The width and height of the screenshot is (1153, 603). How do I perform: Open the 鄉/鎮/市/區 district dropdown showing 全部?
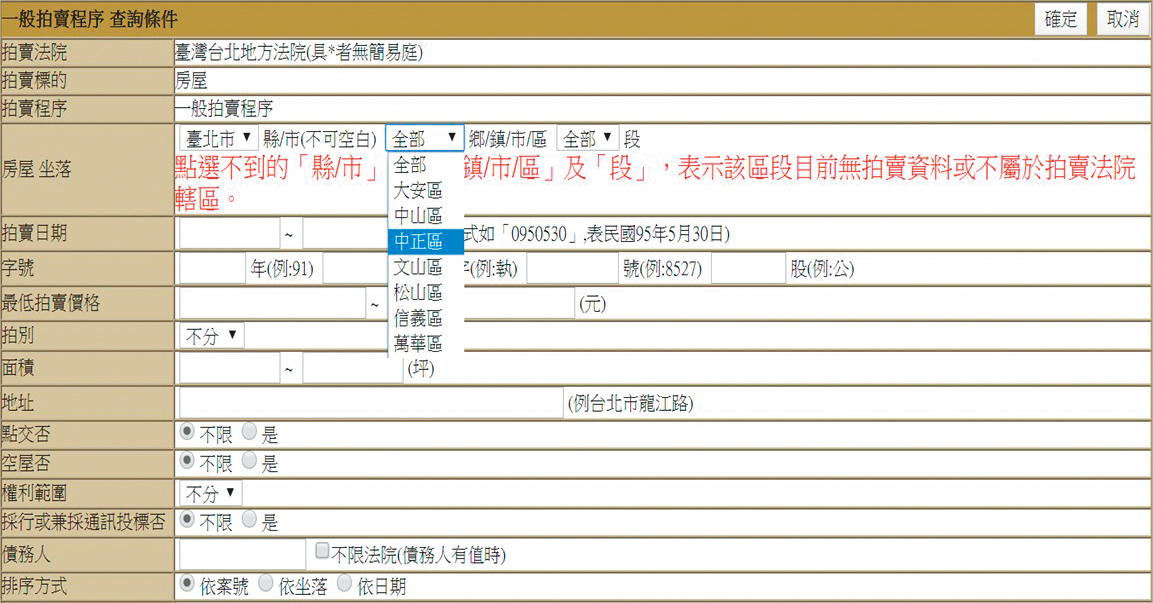424,138
